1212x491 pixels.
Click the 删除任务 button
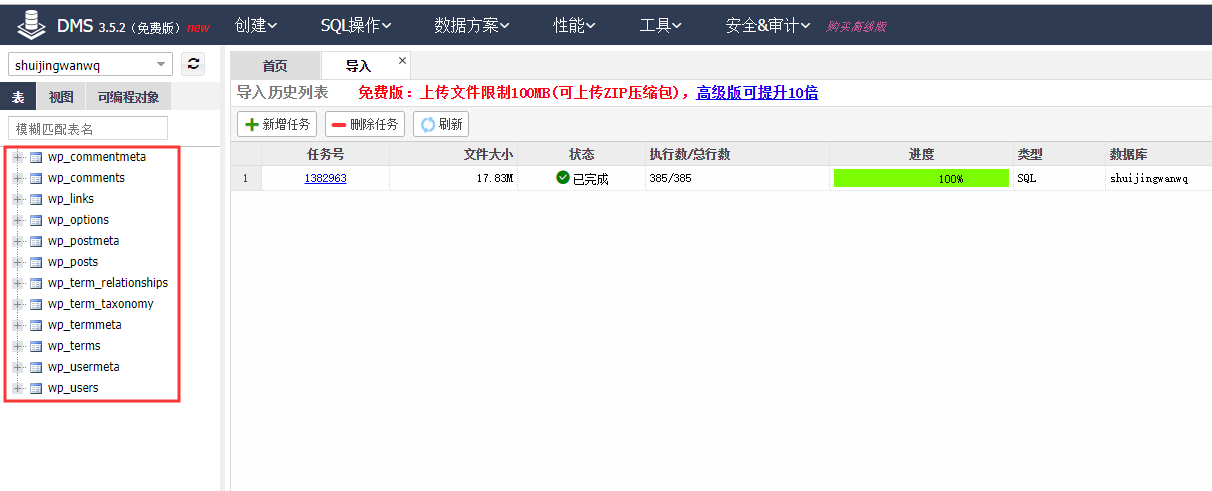[x=365, y=125]
